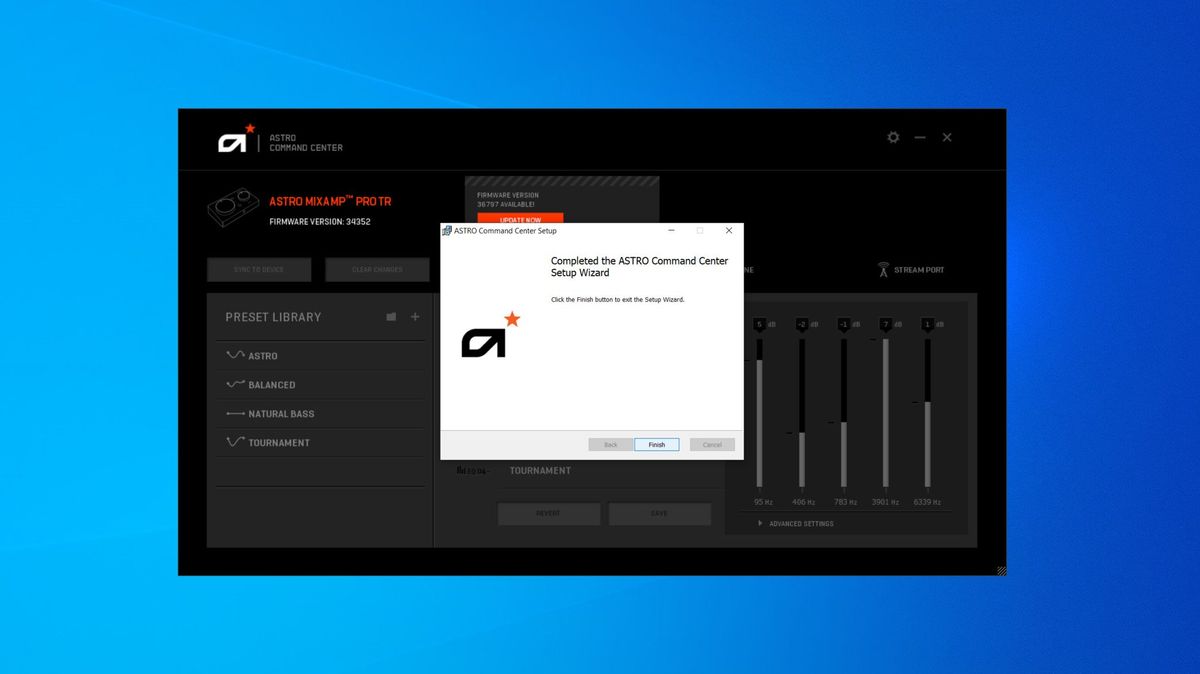Click the 1 dB value marker above 6339 Hz
1200x674 pixels.
pos(928,324)
